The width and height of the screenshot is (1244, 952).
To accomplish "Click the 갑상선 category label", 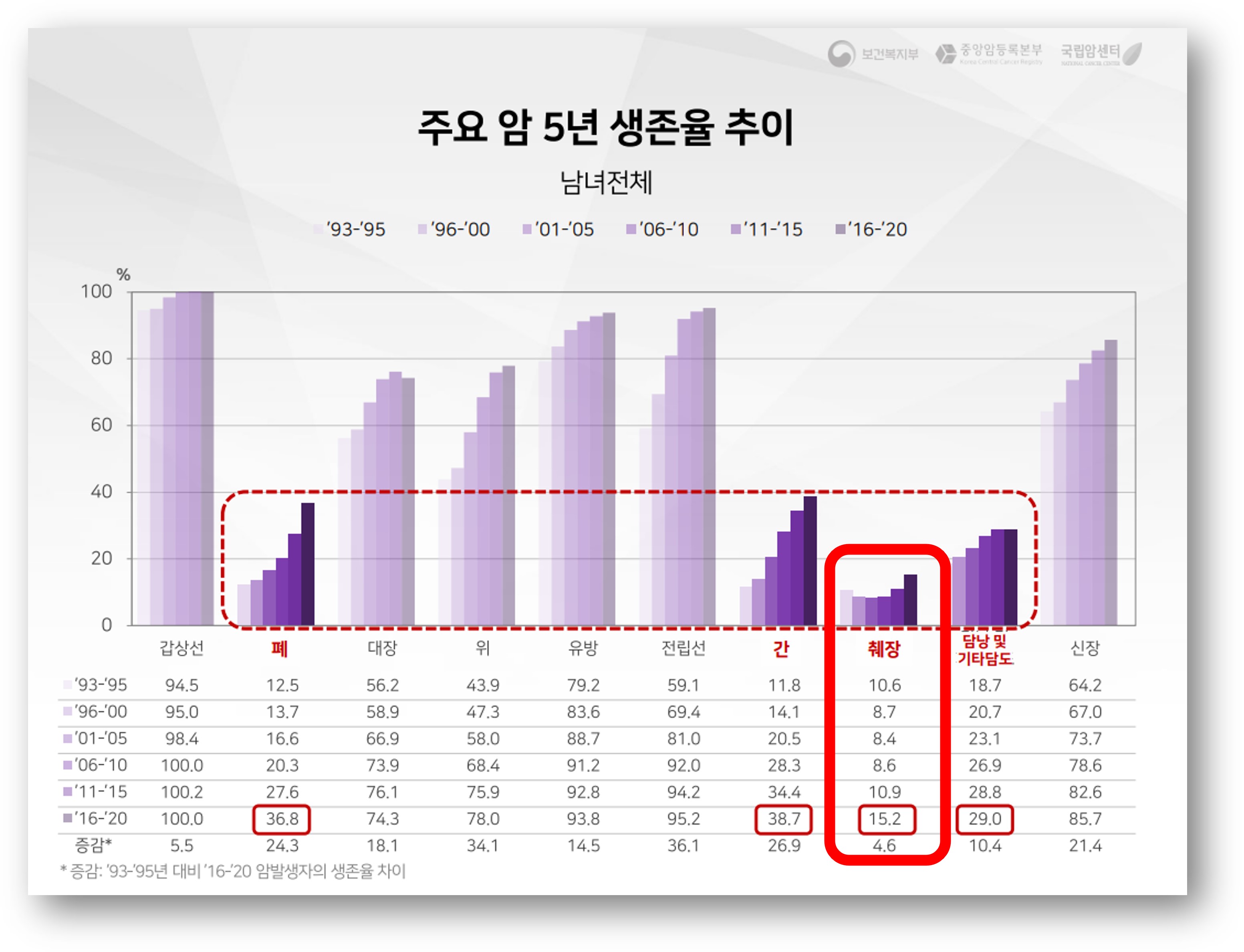I will pos(181,648).
